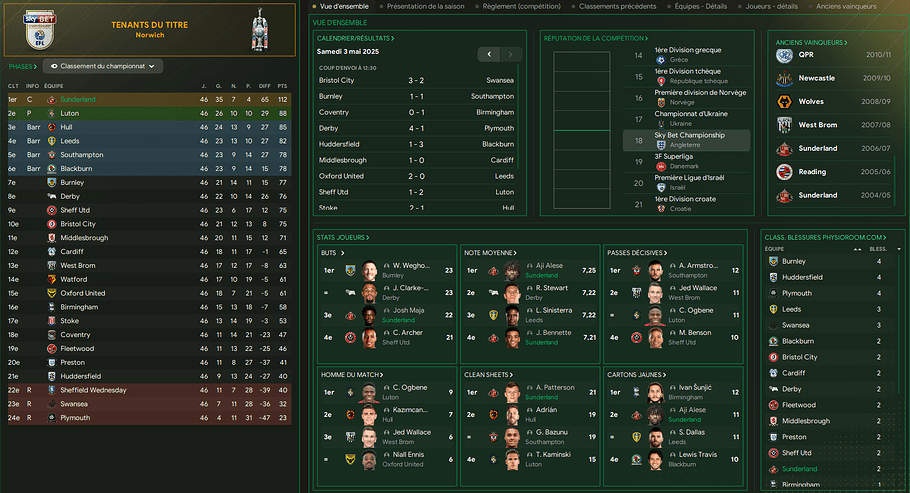Open the Anciens vainqueurs section
This screenshot has height=493, width=910.
[x=811, y=42]
